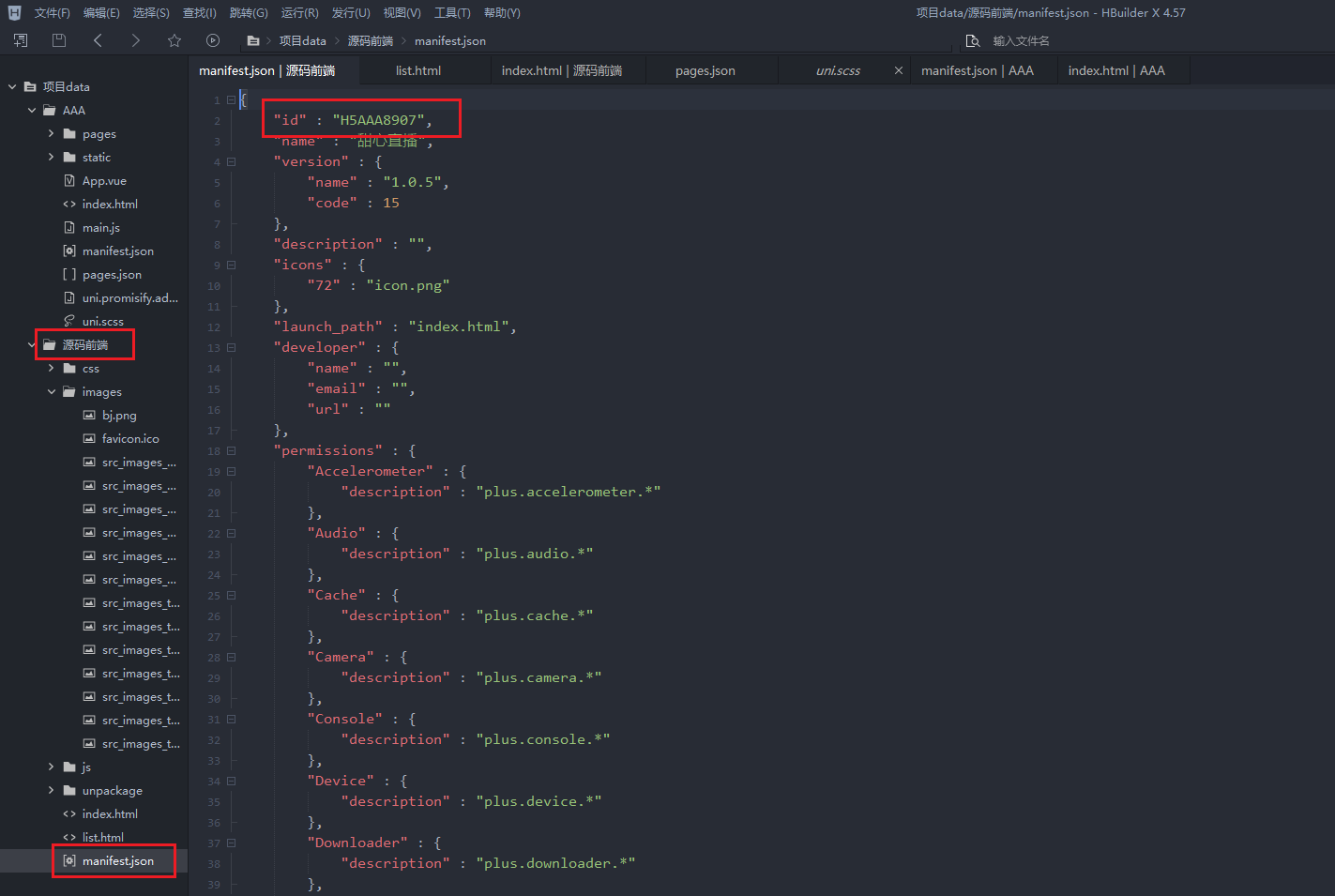Select favicon.ico in images folder
Viewport: 1335px width, 896px height.
(130, 439)
